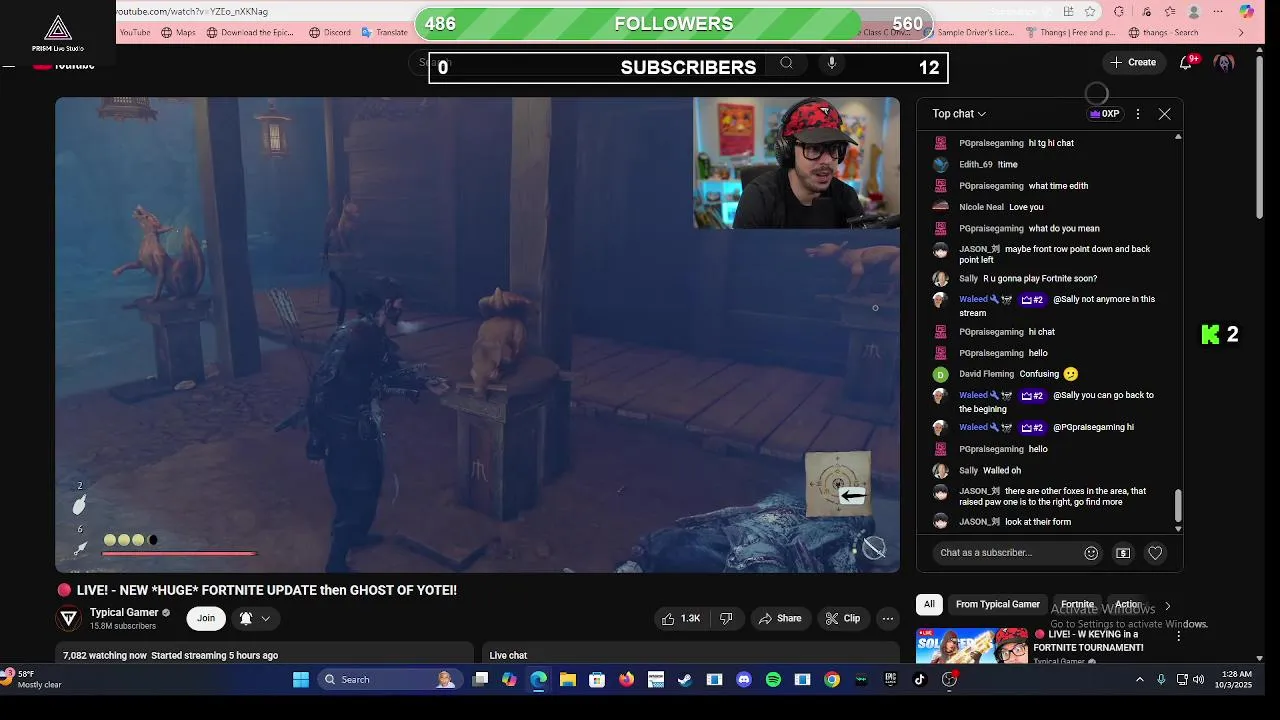The image size is (1280, 720).
Task: Share the live stream
Action: click(x=780, y=619)
